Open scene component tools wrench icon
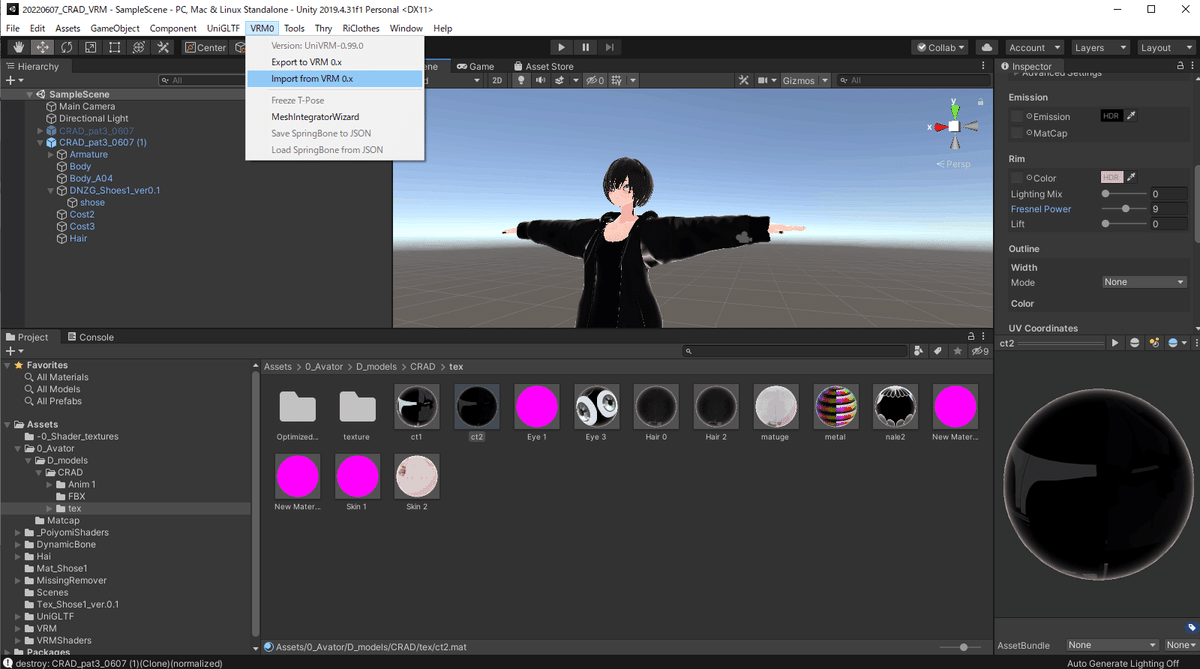This screenshot has width=1200, height=669. point(744,80)
